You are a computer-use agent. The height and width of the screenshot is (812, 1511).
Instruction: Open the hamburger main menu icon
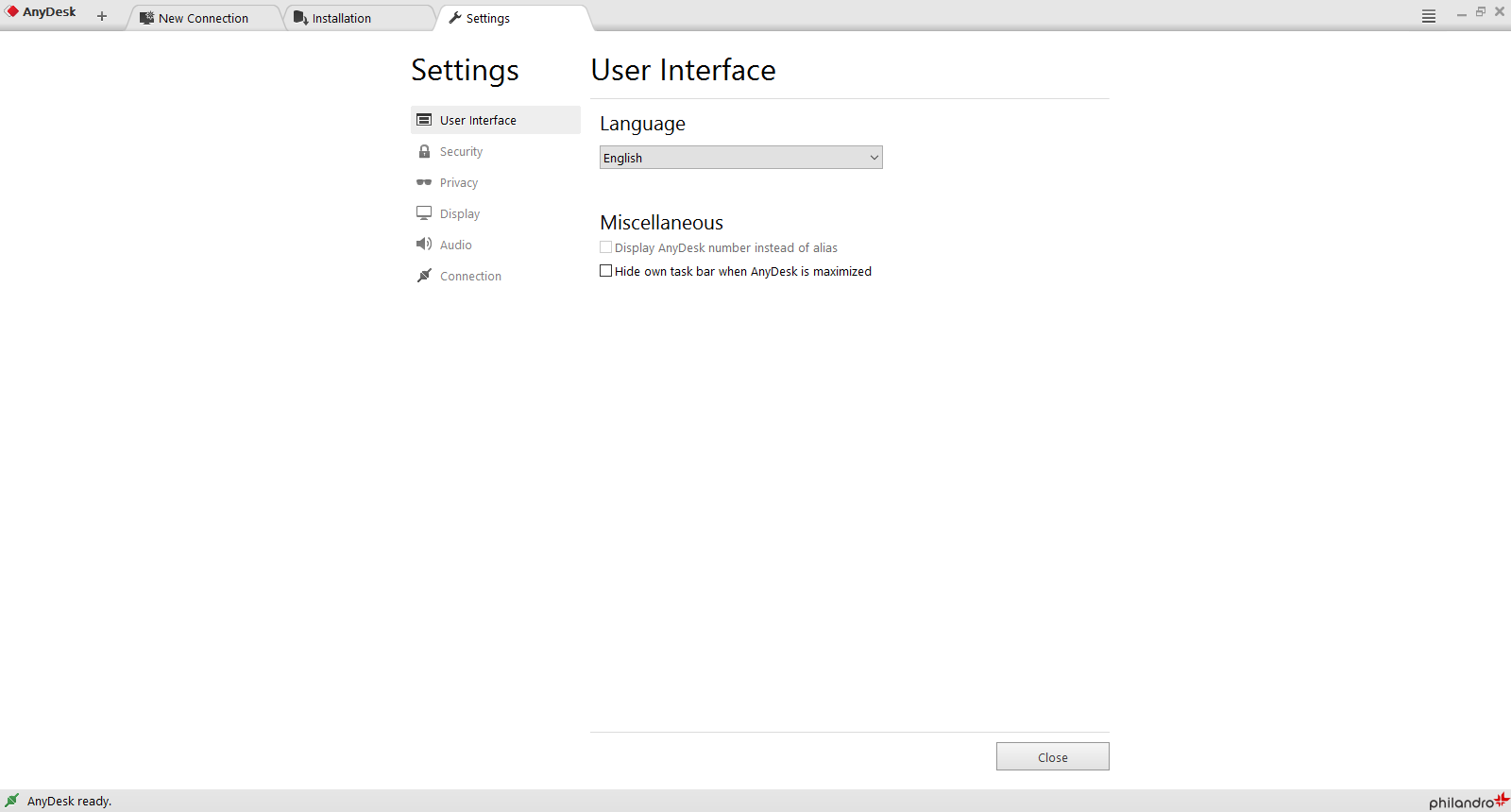(1429, 16)
